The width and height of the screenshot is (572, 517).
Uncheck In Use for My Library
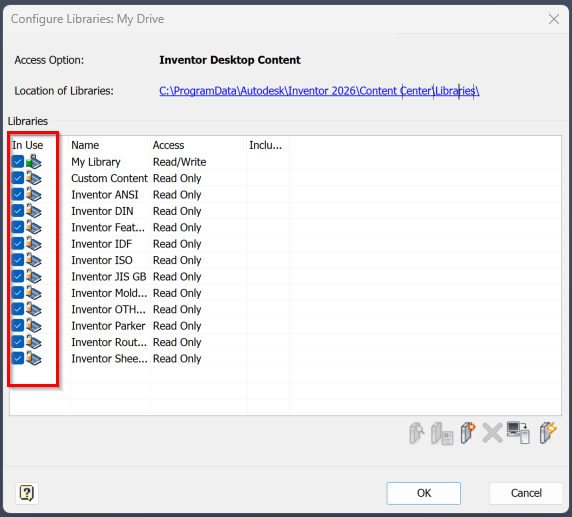pos(18,162)
